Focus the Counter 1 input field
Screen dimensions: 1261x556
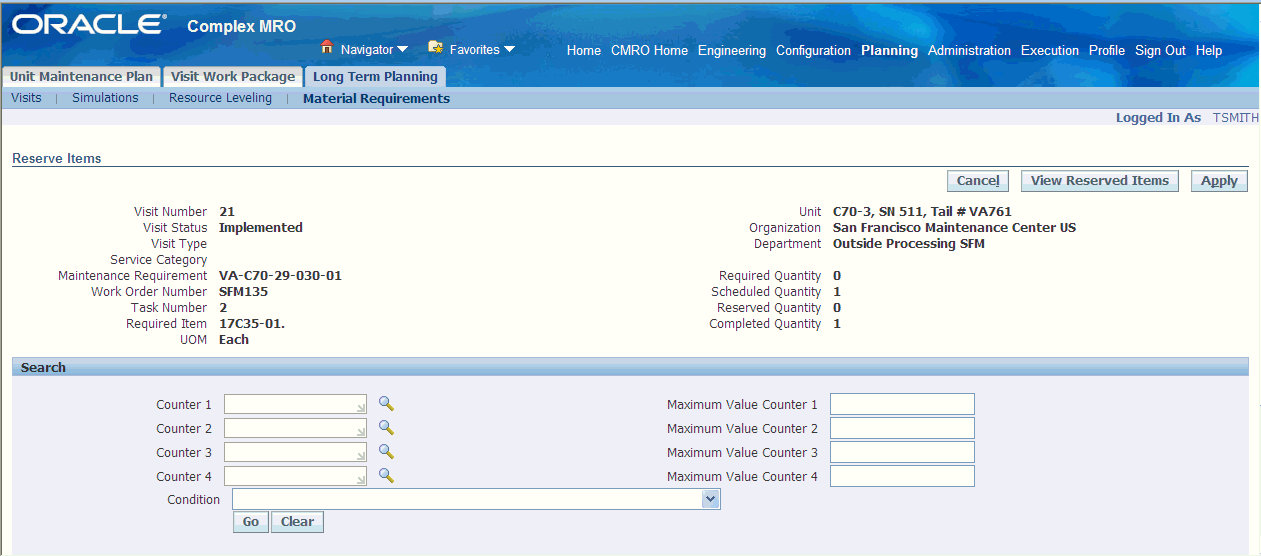(x=296, y=404)
